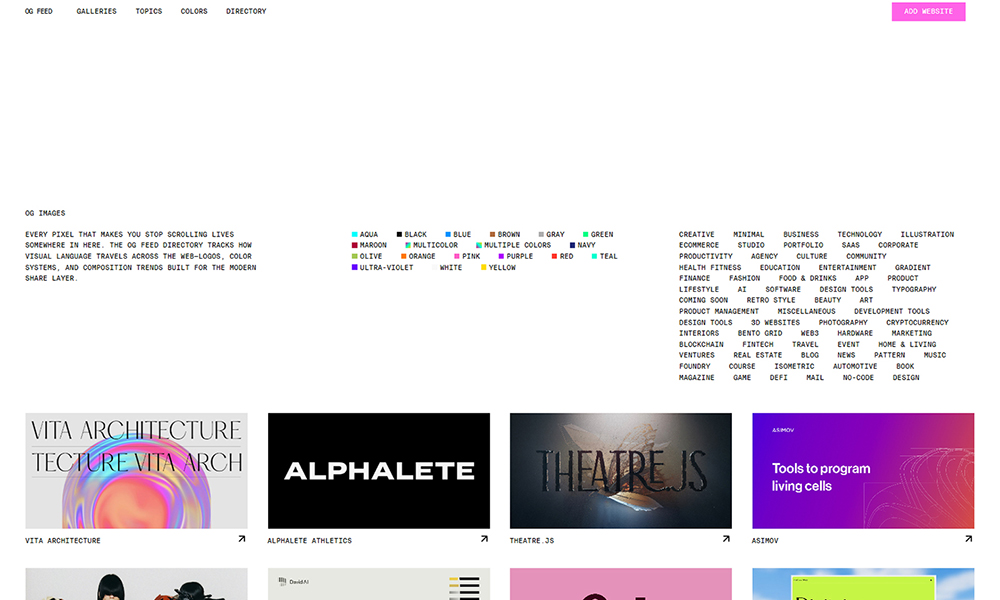Open the Directory nav link

pos(246,12)
